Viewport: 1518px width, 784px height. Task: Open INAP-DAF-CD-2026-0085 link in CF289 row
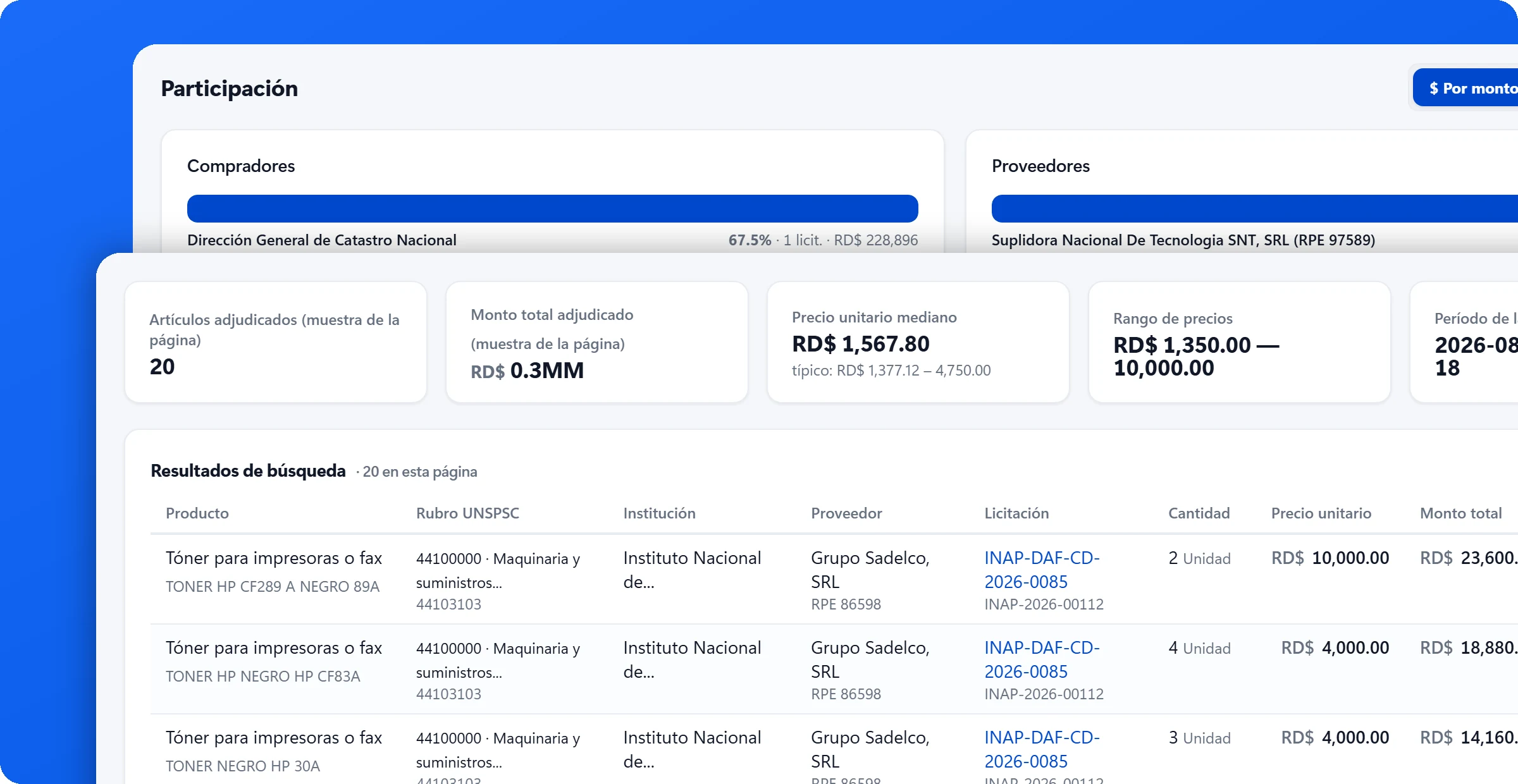1042,570
